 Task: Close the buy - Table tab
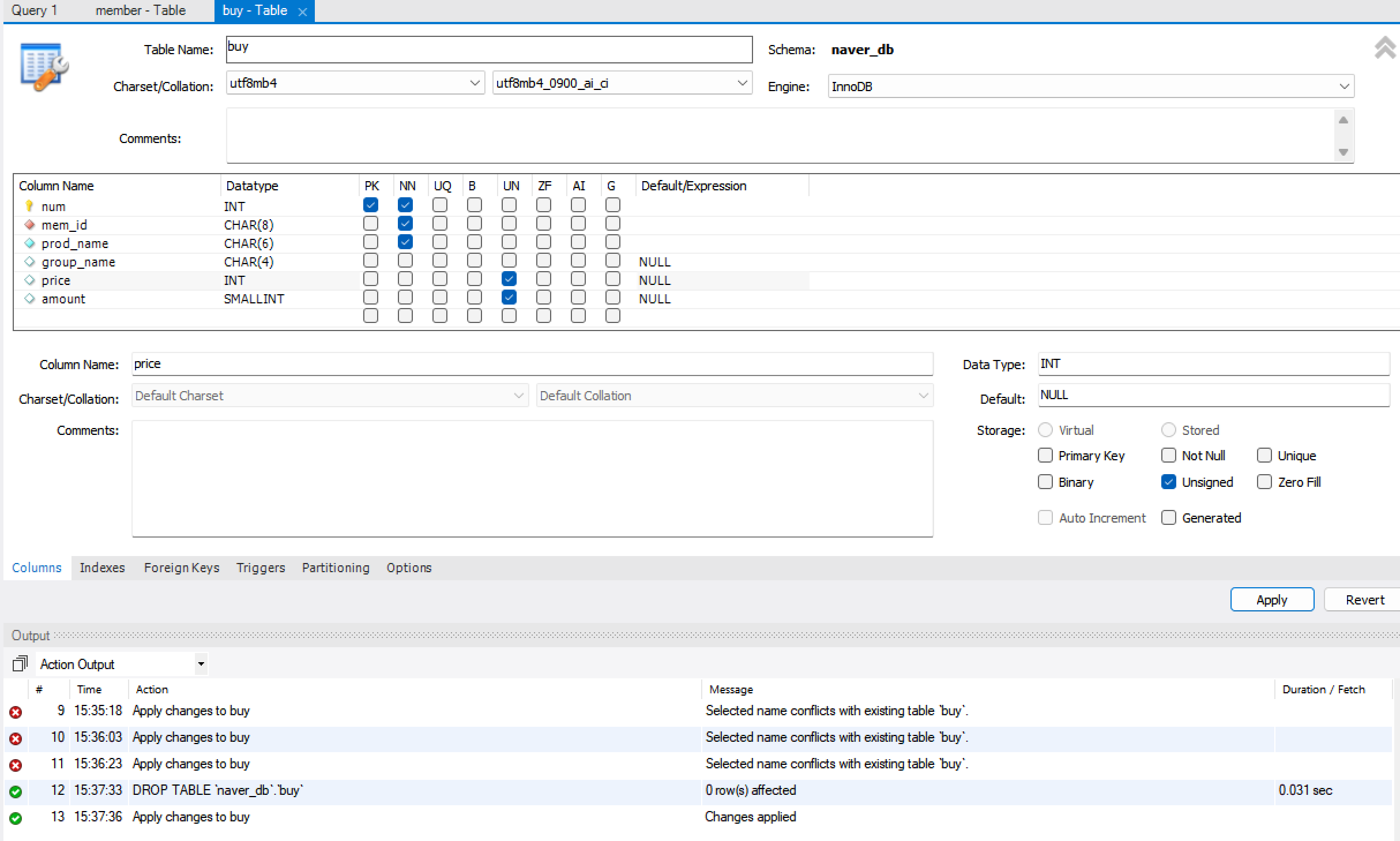click(302, 12)
